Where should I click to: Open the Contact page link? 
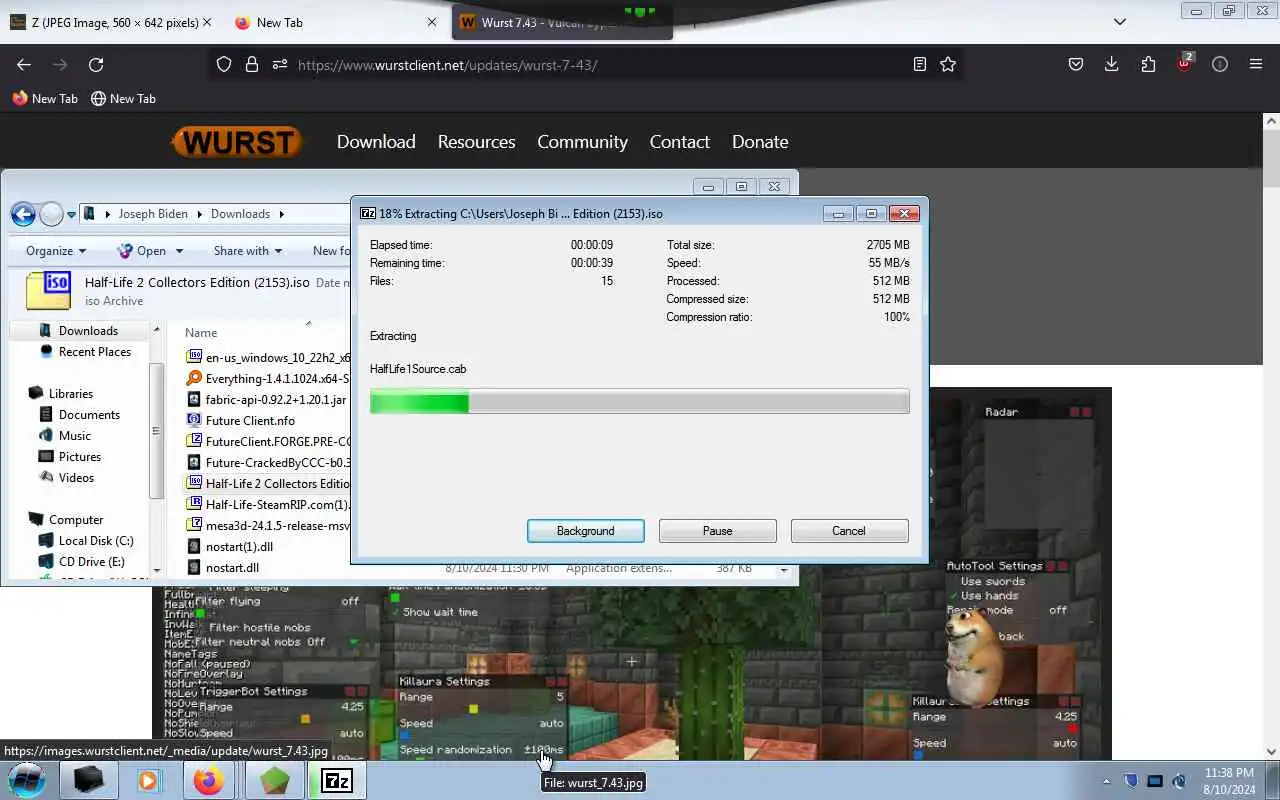[679, 142]
